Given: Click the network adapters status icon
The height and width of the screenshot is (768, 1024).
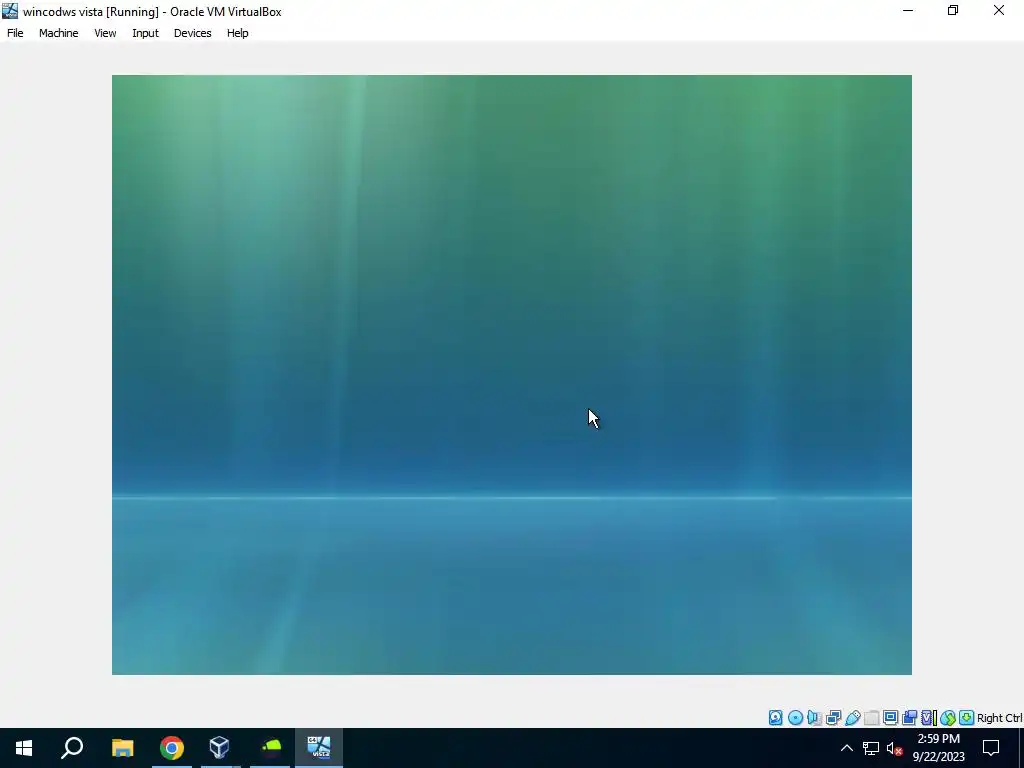Looking at the screenshot, I should pos(833,718).
